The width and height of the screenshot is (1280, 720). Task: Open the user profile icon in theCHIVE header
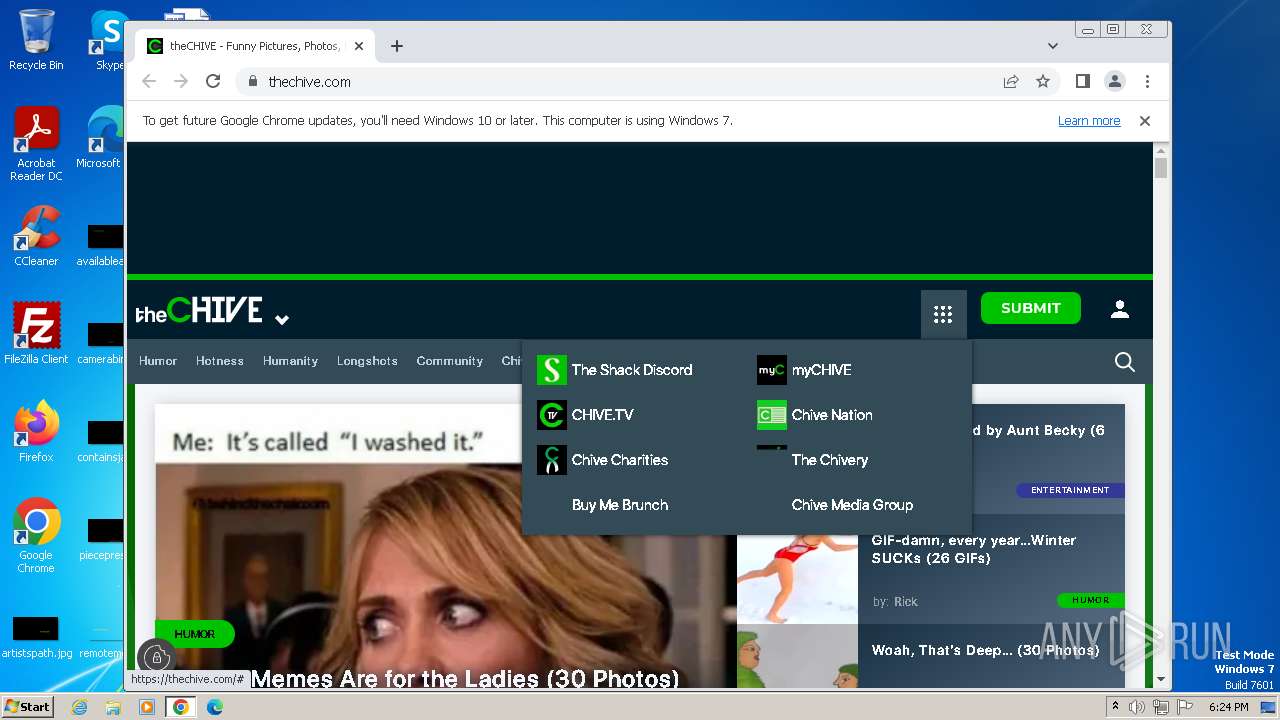click(x=1120, y=309)
